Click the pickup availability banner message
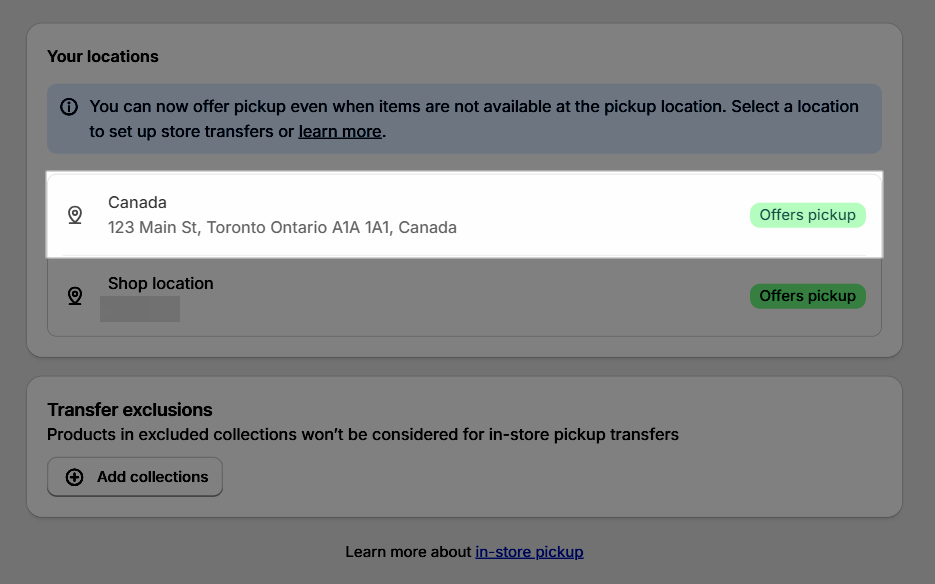 (474, 106)
